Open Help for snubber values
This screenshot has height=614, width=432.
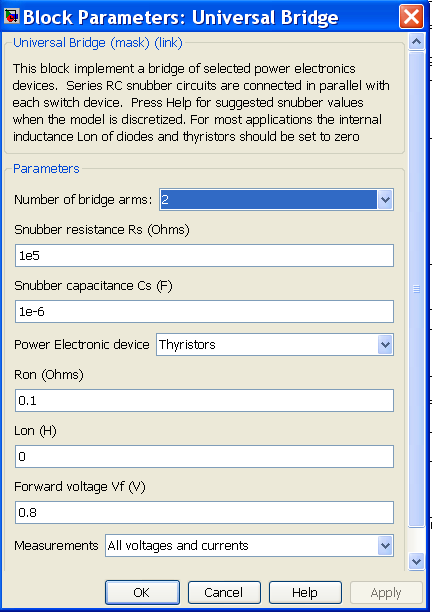pyautogui.click(x=305, y=592)
